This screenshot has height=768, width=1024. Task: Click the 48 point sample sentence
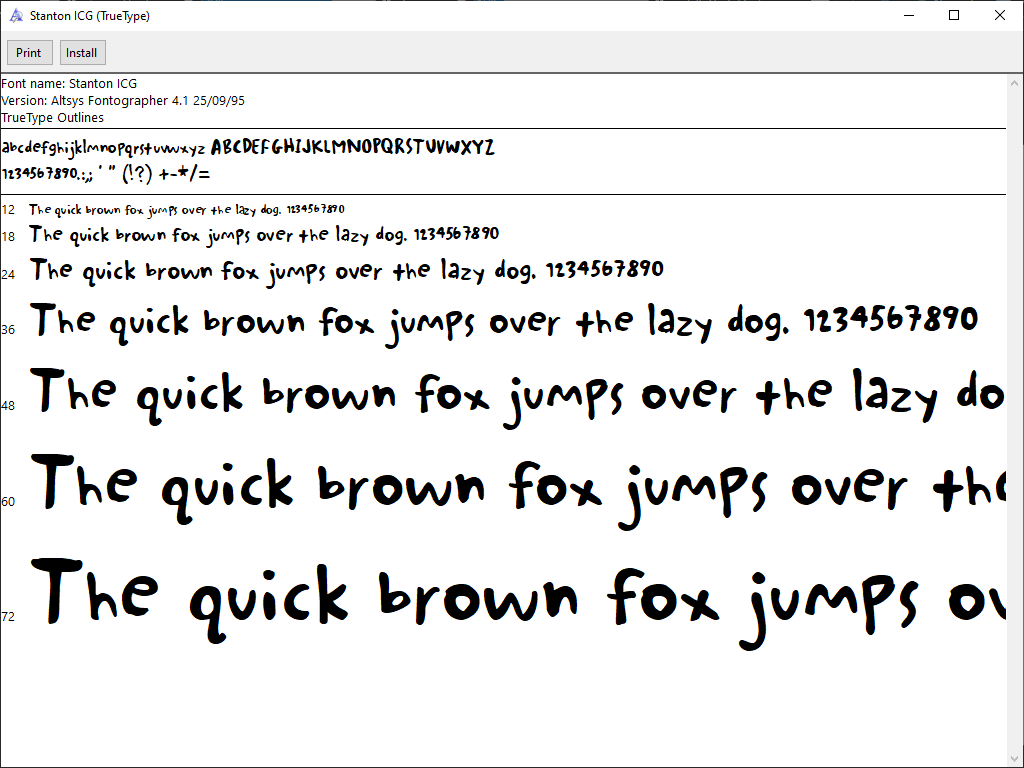click(518, 394)
